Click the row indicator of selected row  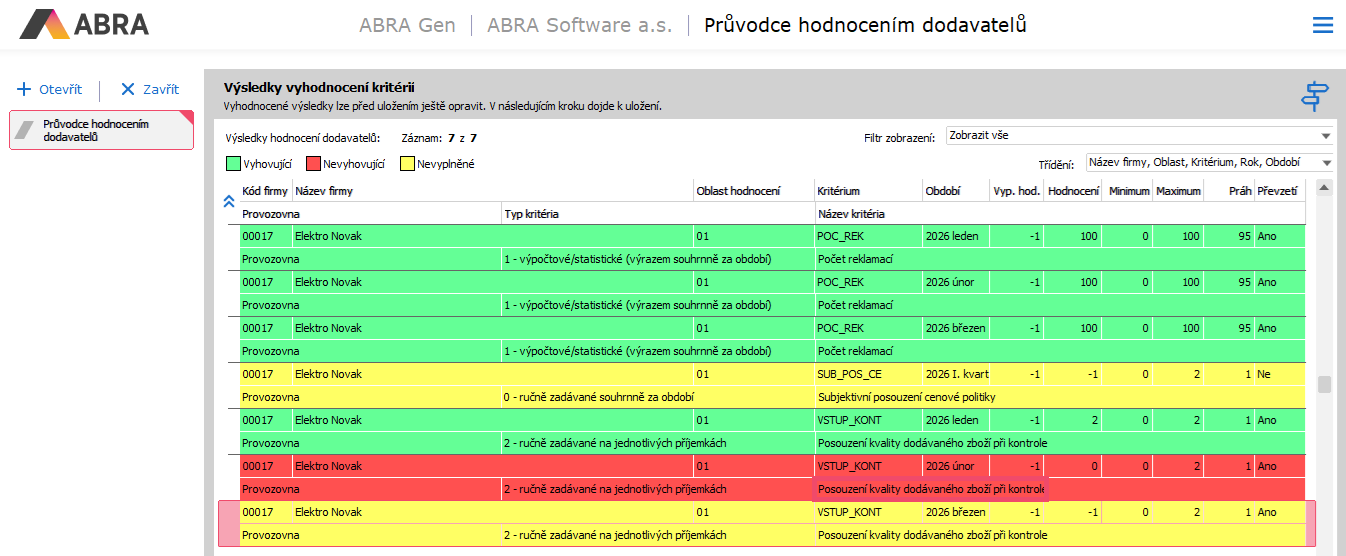(229, 524)
